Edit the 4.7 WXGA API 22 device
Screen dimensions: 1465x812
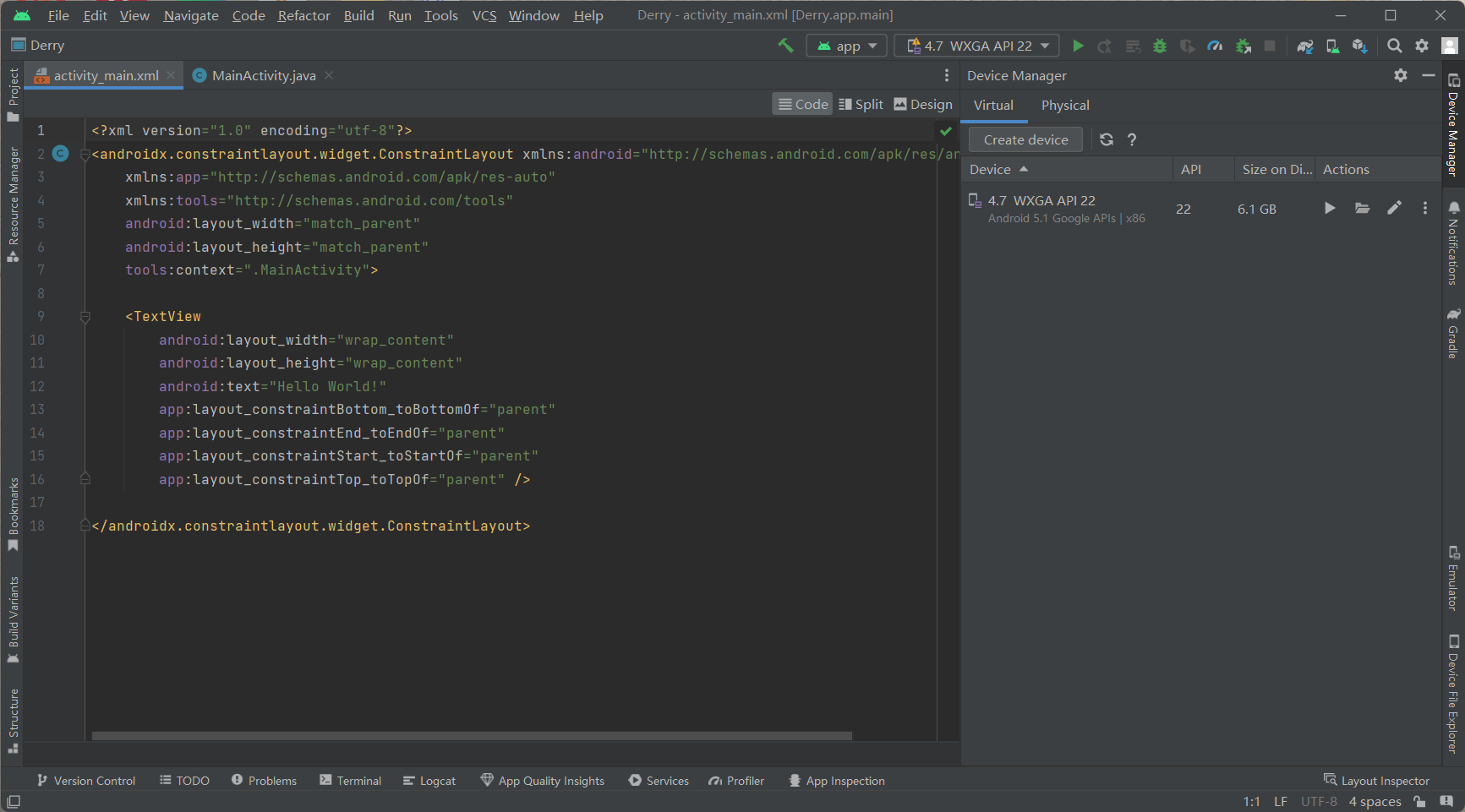point(1394,208)
